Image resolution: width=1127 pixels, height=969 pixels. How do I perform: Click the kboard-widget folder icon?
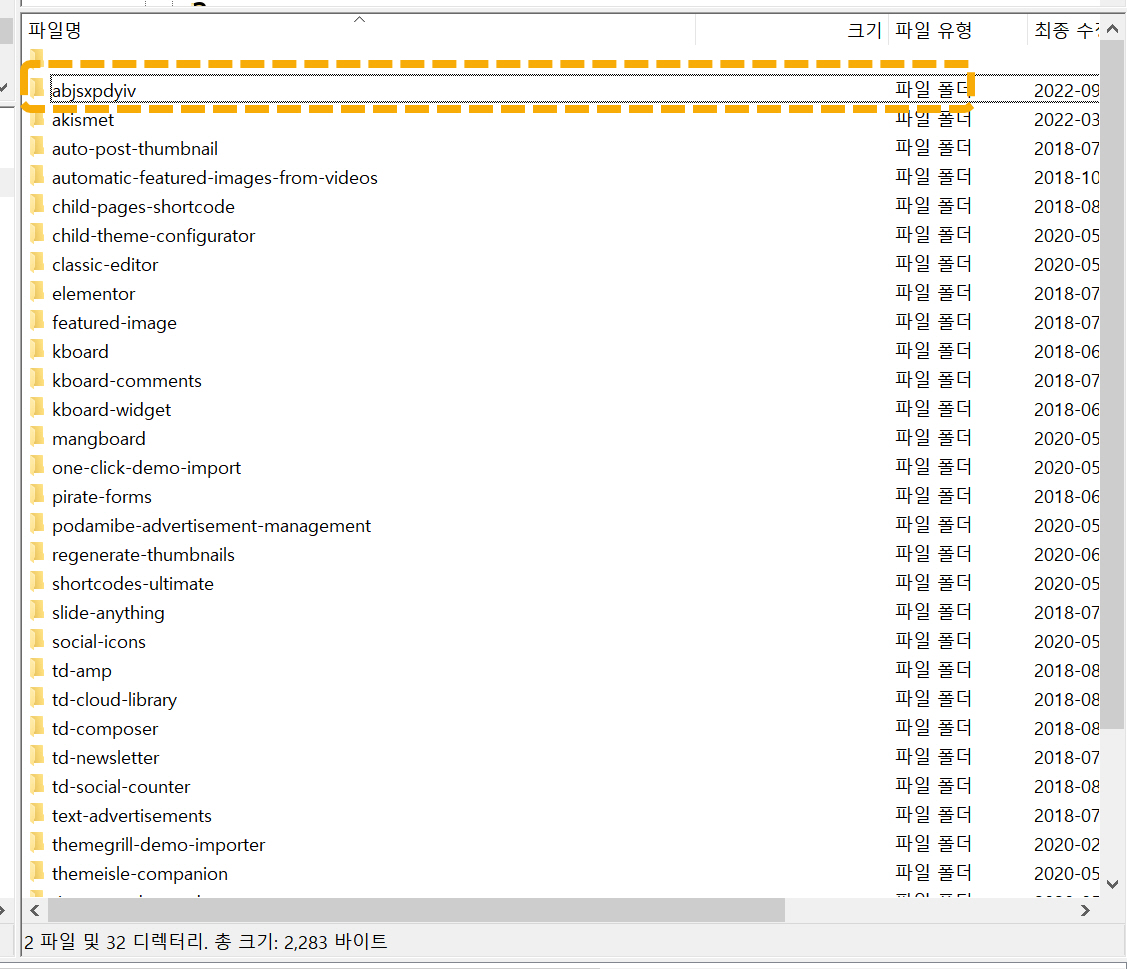(x=37, y=408)
